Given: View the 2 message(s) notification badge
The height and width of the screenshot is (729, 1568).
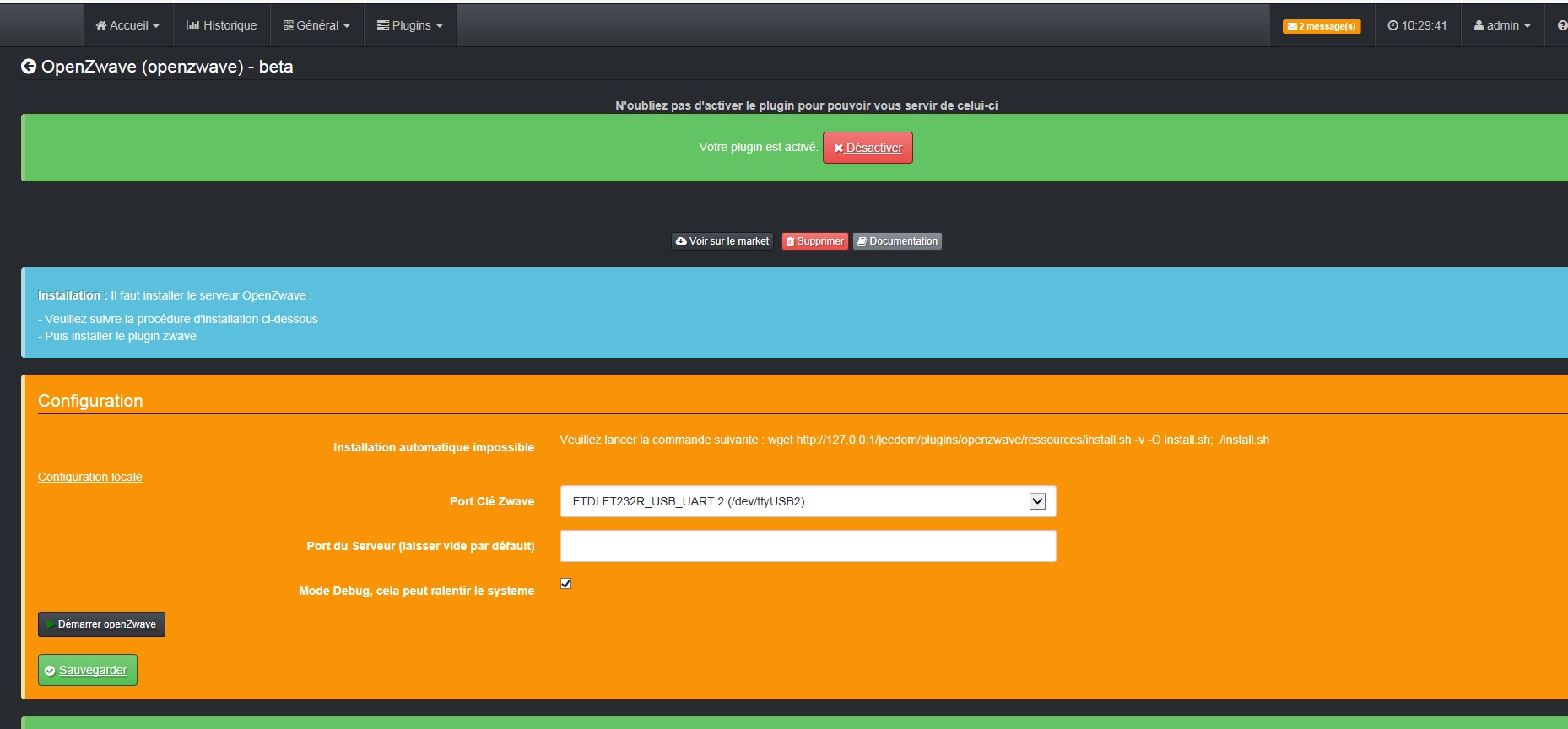Looking at the screenshot, I should coord(1322,26).
